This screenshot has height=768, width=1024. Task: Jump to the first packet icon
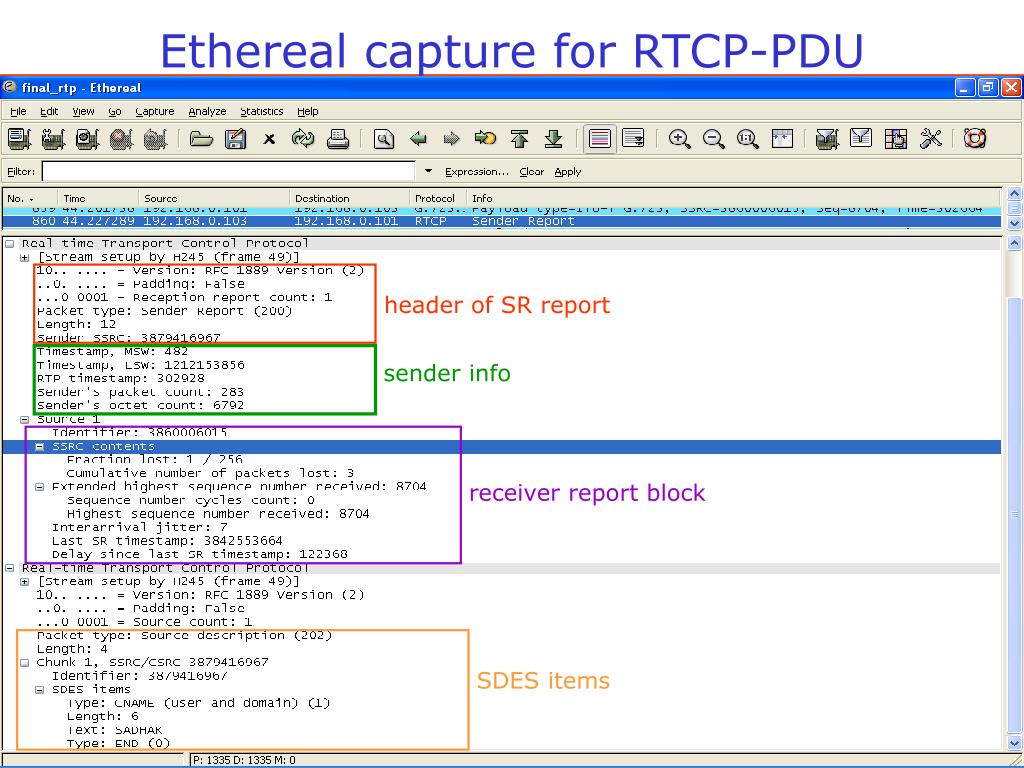520,138
